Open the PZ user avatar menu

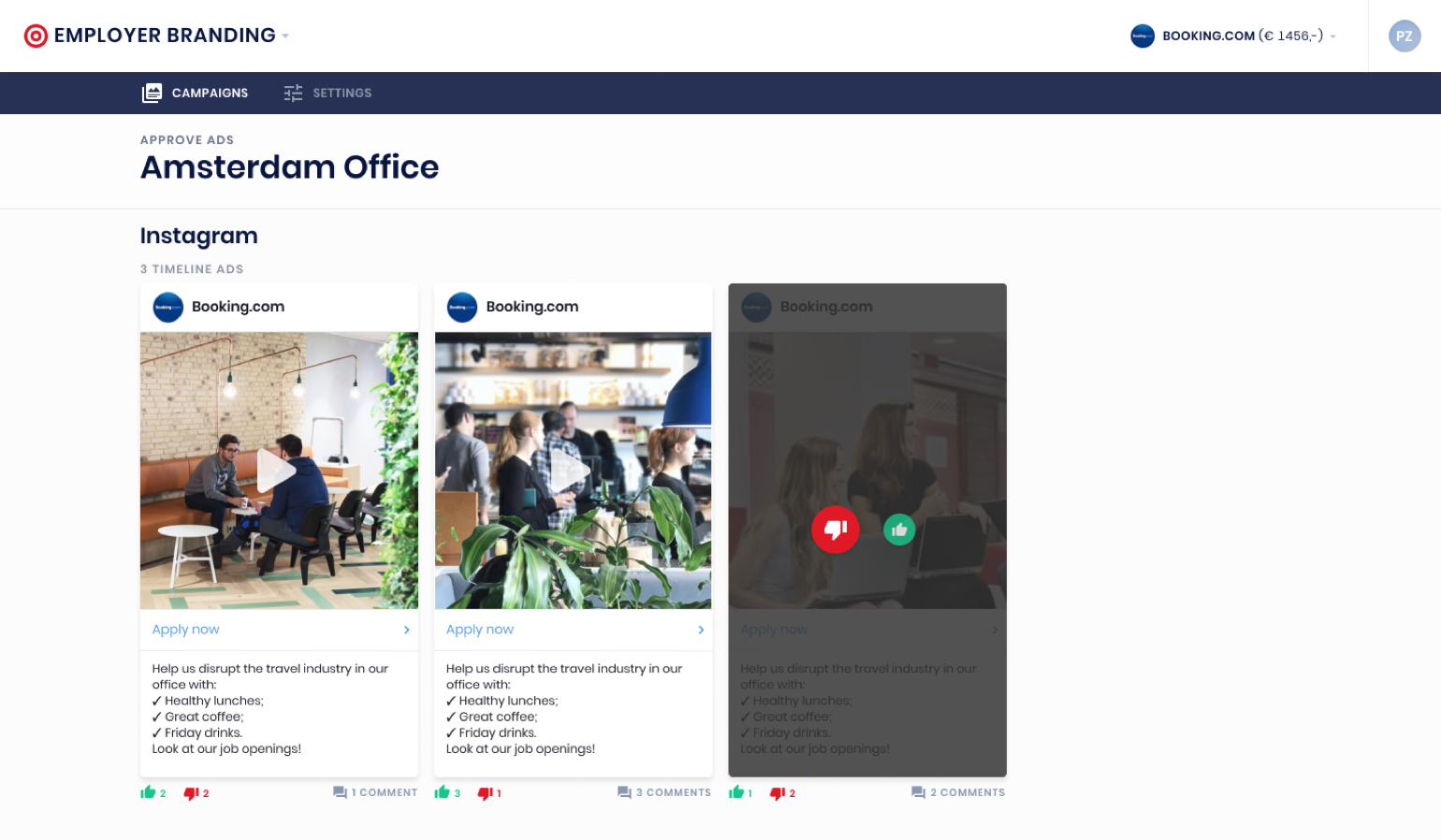click(x=1405, y=36)
